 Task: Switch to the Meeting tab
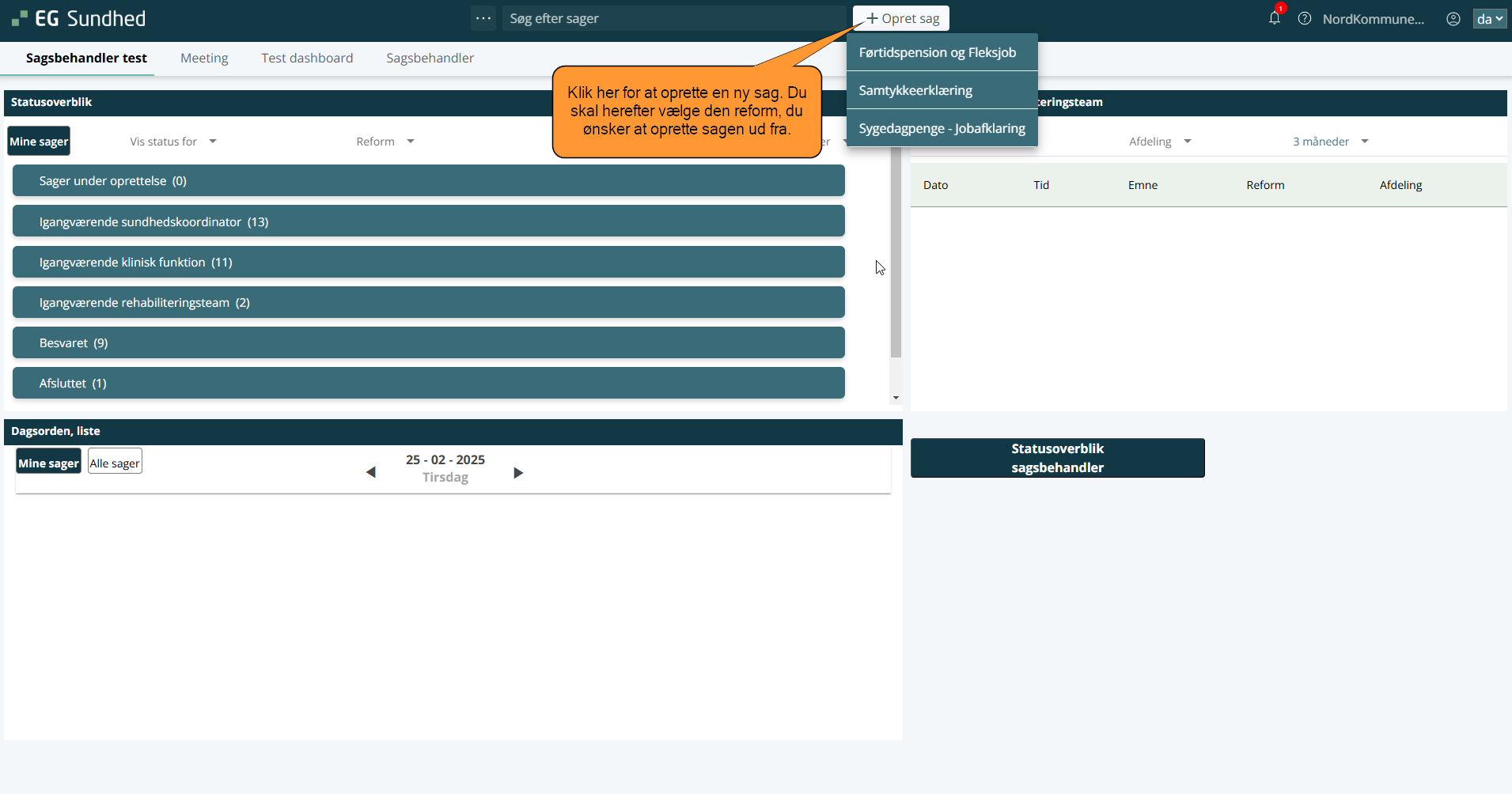pyautogui.click(x=204, y=58)
